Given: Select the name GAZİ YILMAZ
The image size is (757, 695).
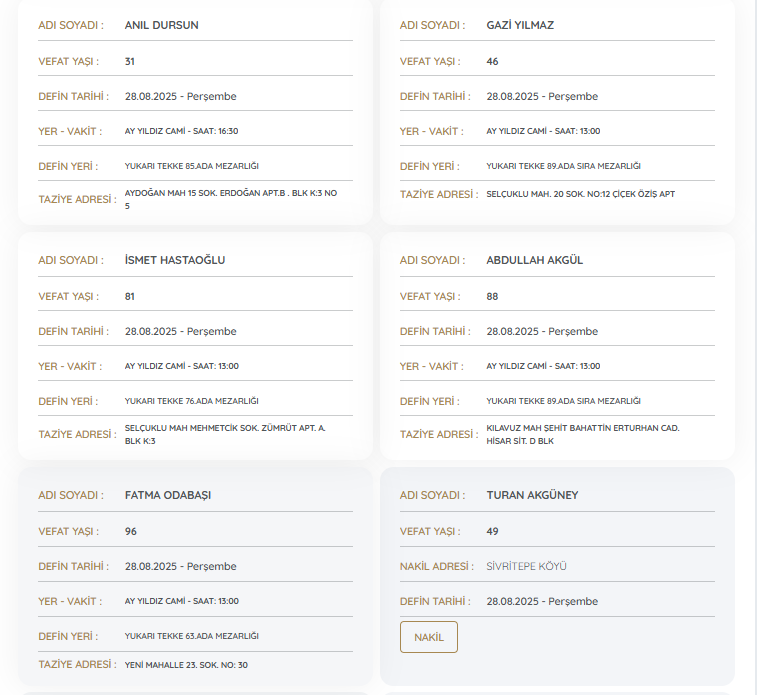Looking at the screenshot, I should (519, 25).
